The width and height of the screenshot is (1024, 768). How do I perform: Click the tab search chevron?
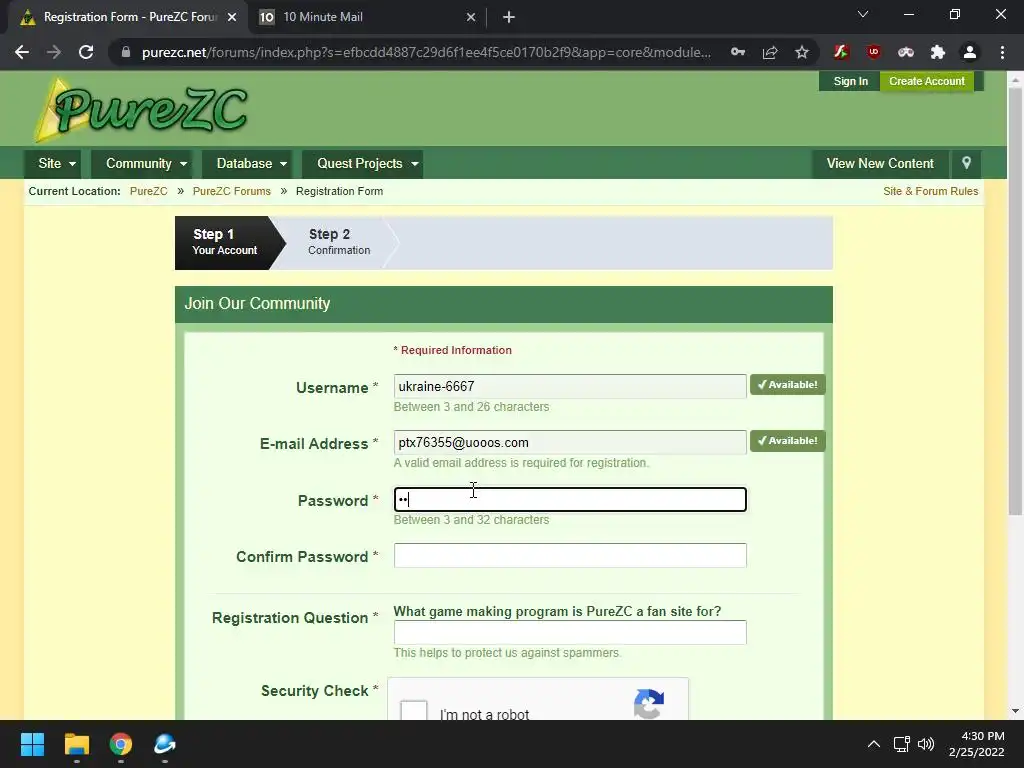pyautogui.click(x=863, y=14)
